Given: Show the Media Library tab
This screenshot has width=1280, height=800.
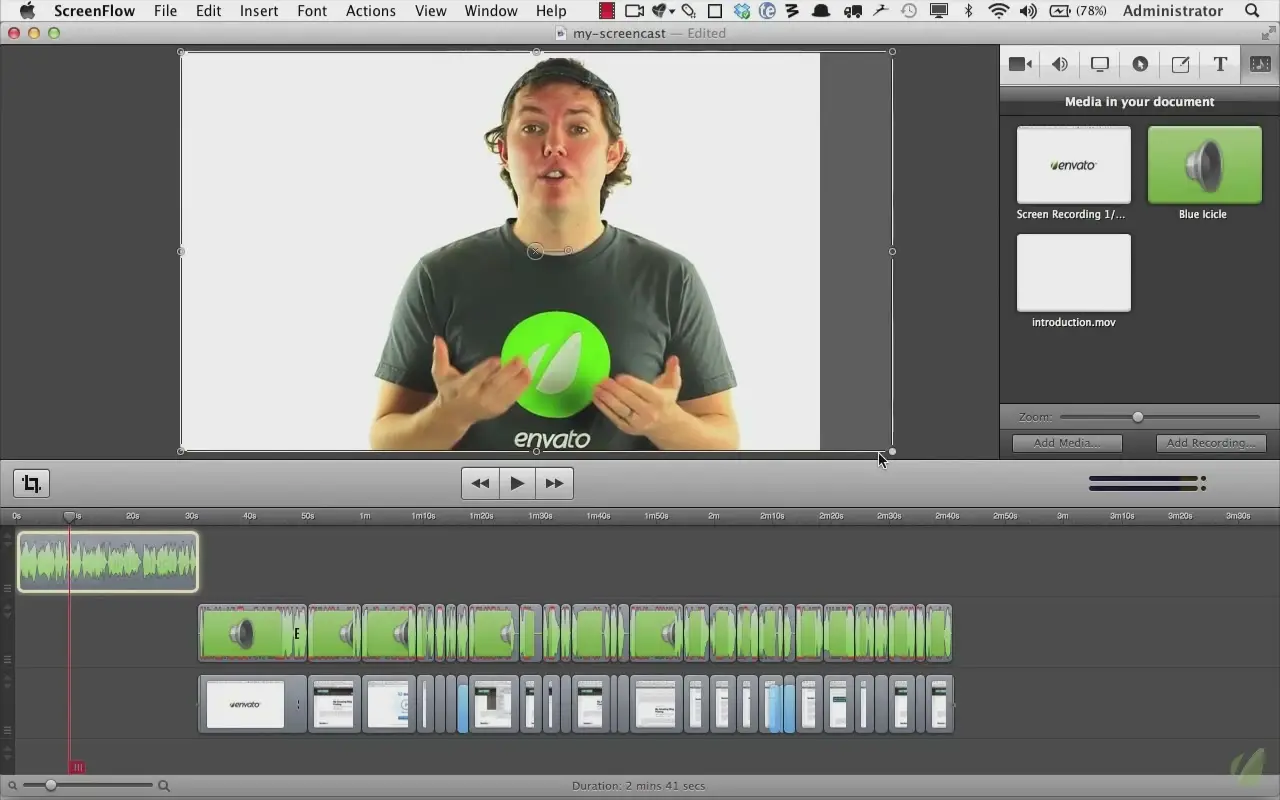Looking at the screenshot, I should click(1260, 64).
